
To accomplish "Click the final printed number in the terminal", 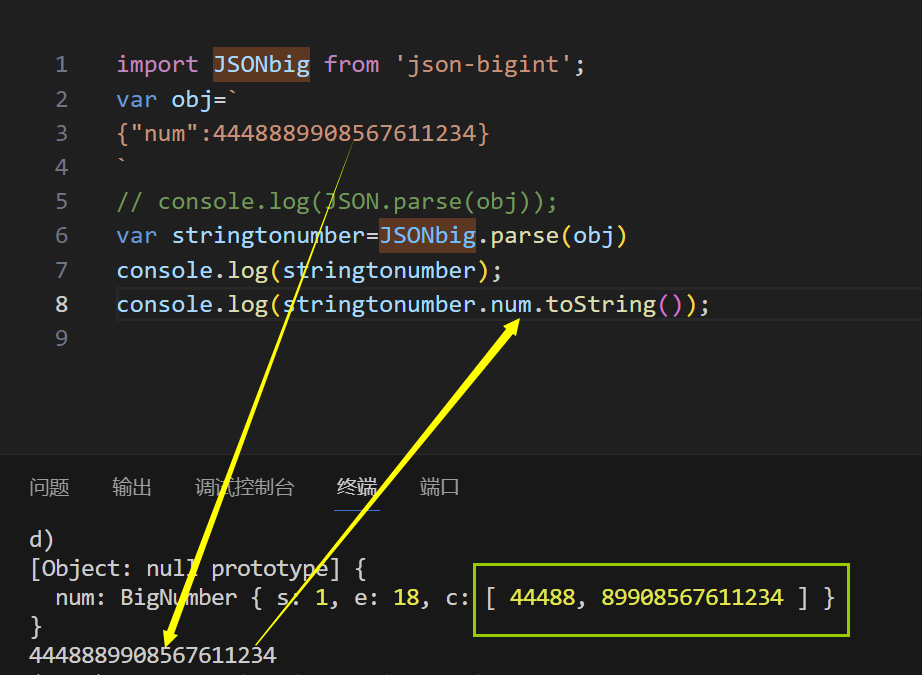I will click(152, 656).
